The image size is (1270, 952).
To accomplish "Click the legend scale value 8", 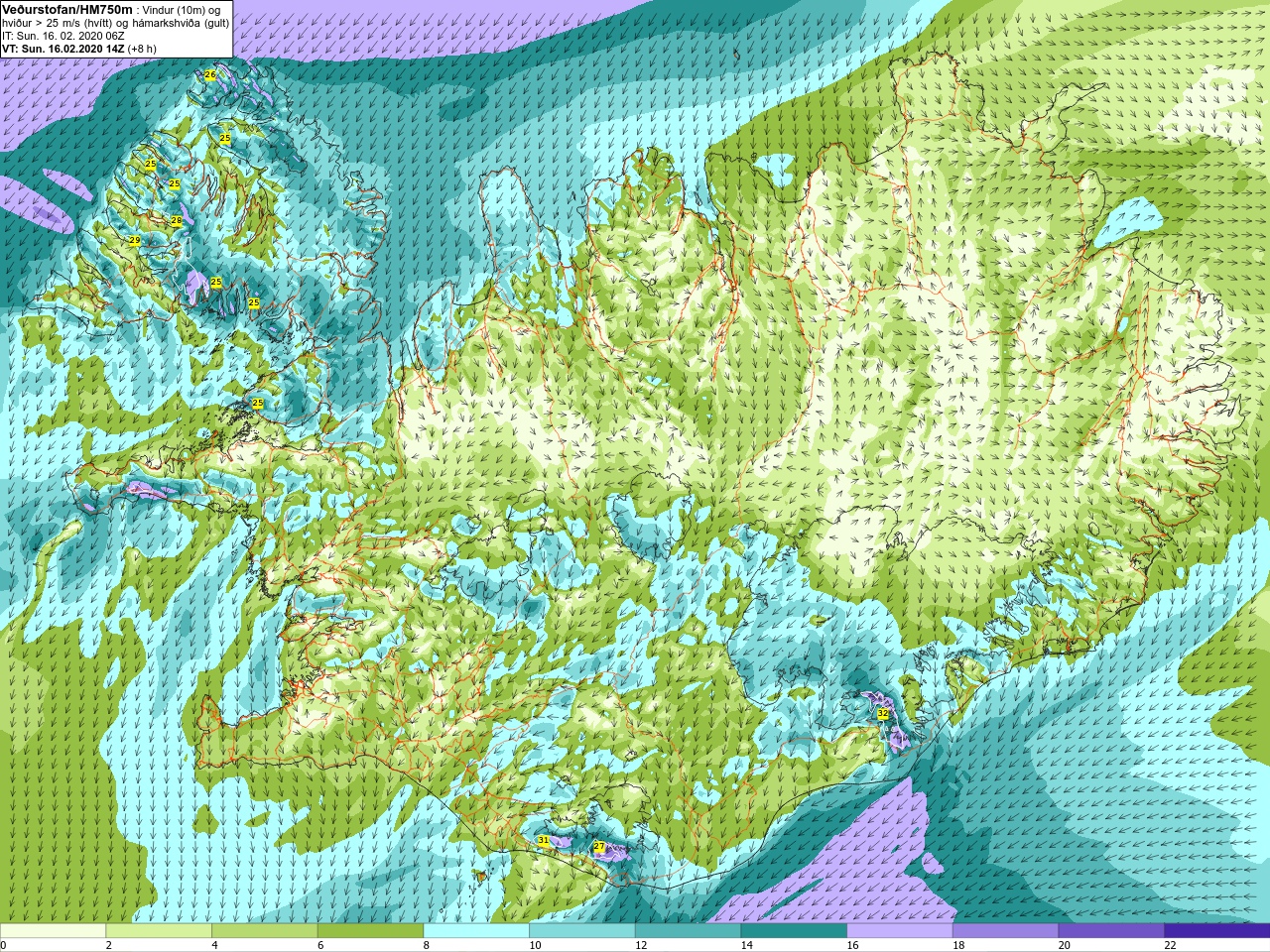I will point(427,945).
